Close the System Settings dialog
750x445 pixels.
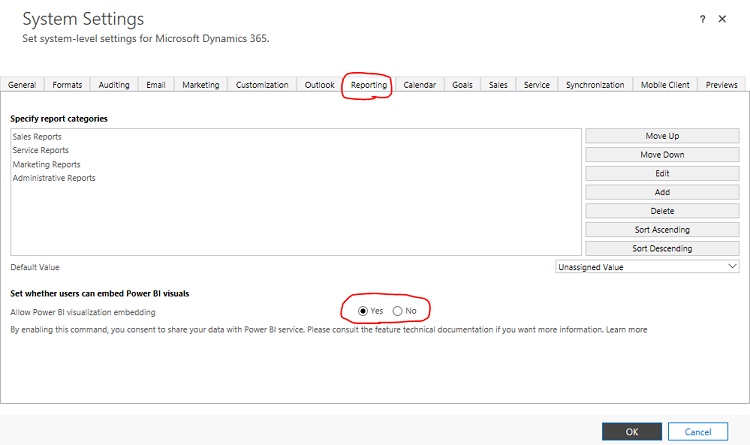(x=722, y=19)
